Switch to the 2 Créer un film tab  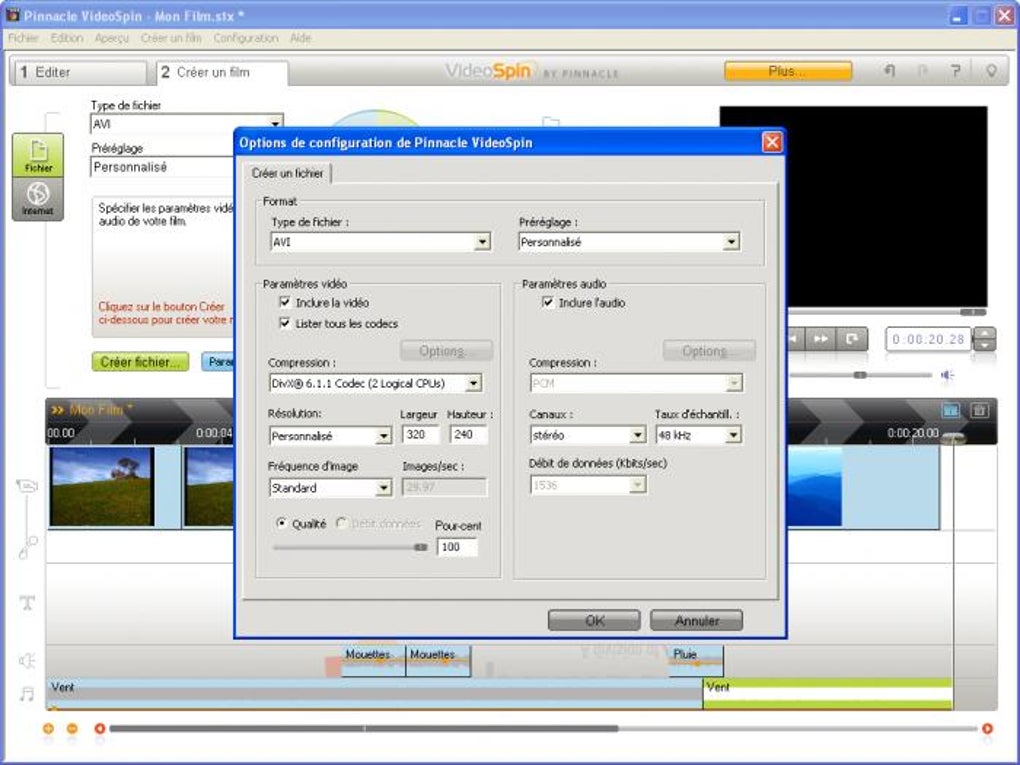[x=222, y=72]
